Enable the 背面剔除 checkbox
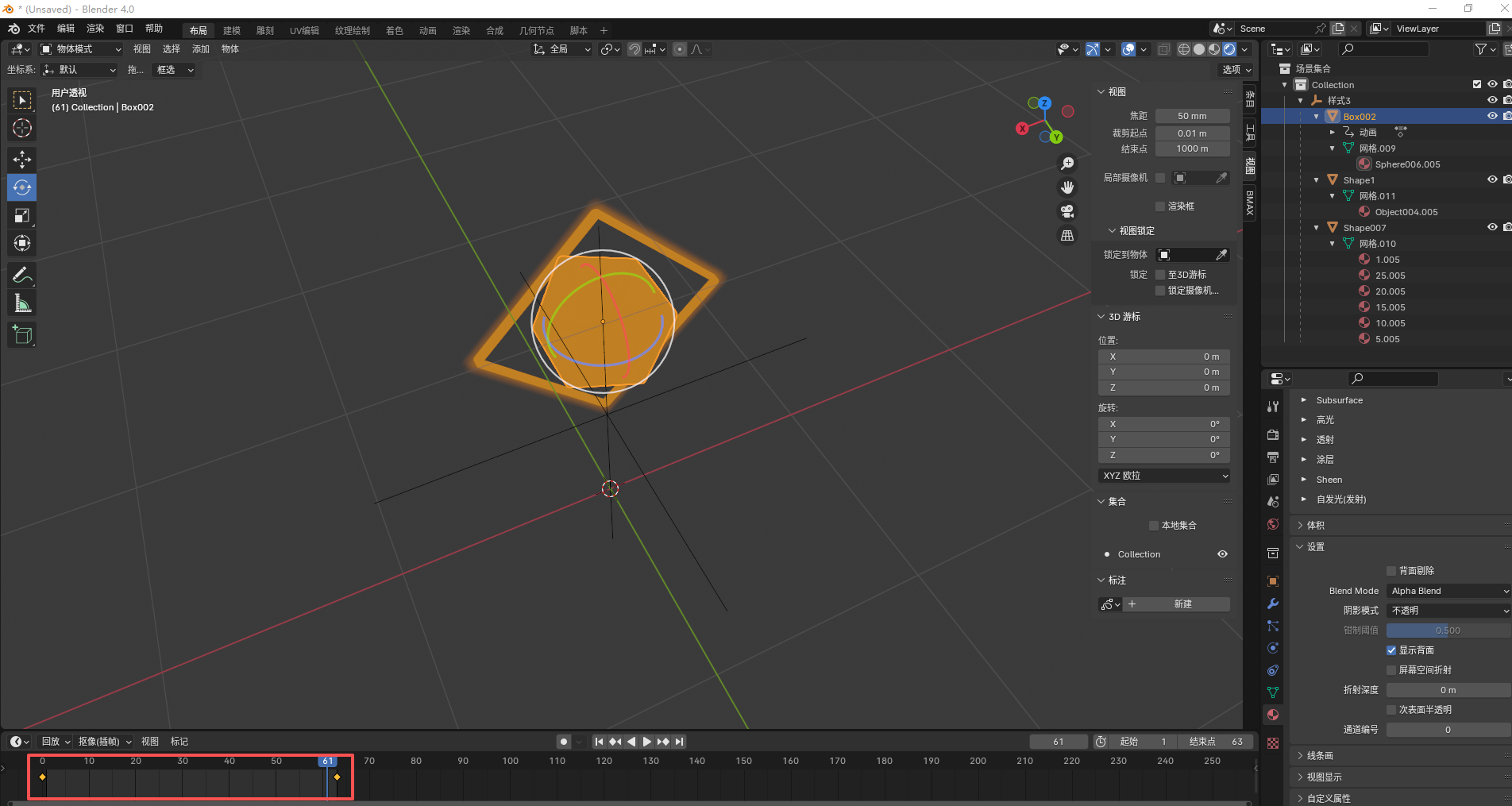The height and width of the screenshot is (806, 1512). [x=1391, y=571]
